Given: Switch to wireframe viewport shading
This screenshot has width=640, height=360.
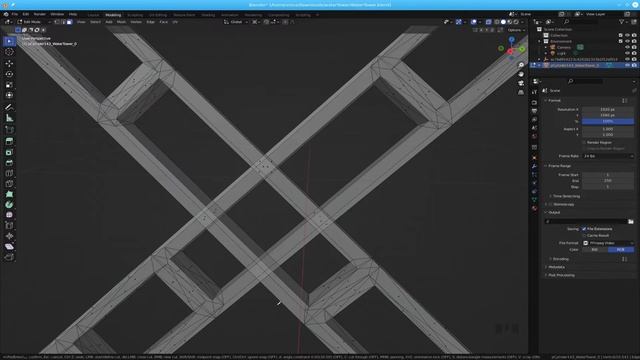Looking at the screenshot, I should point(497,22).
